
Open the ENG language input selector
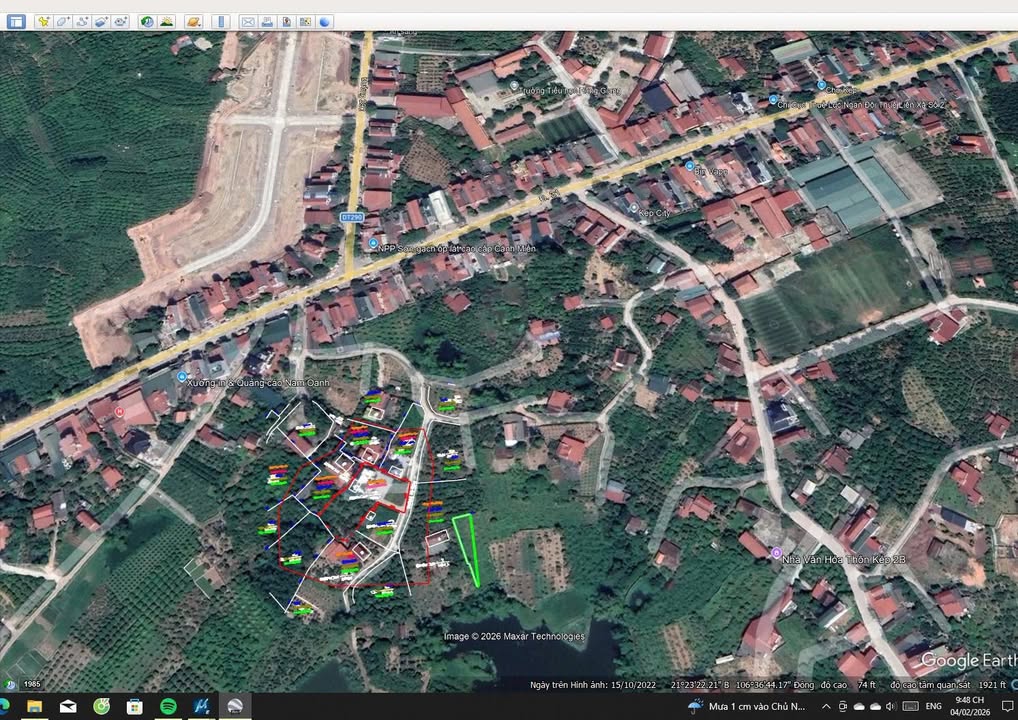tap(933, 707)
